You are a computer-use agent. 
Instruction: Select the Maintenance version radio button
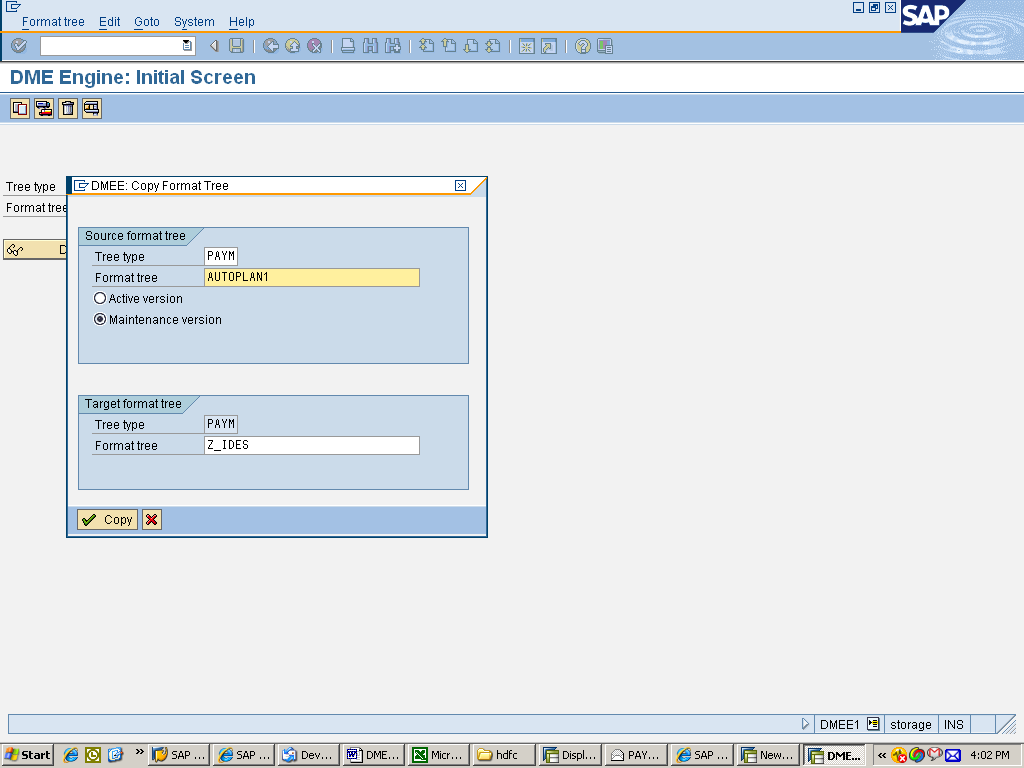(x=100, y=319)
